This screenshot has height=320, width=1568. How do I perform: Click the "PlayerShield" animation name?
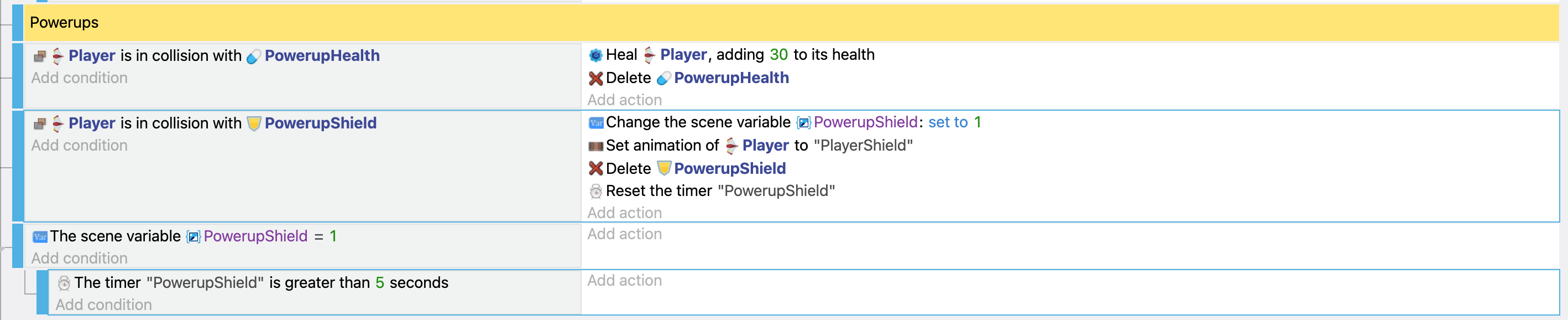[x=863, y=146]
